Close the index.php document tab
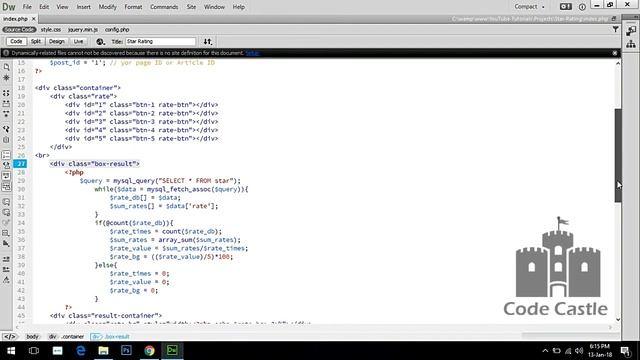 [x=34, y=19]
